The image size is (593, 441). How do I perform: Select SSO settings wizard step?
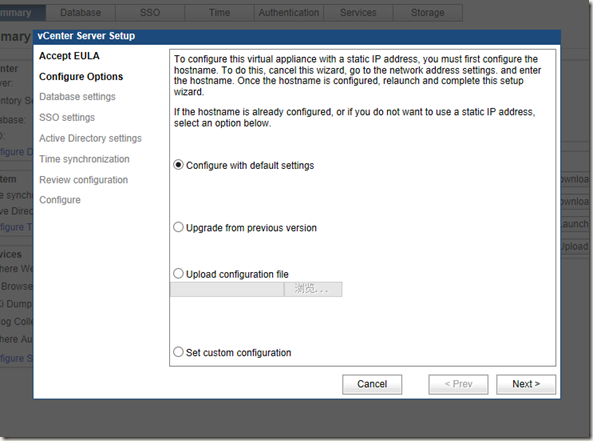tap(67, 118)
